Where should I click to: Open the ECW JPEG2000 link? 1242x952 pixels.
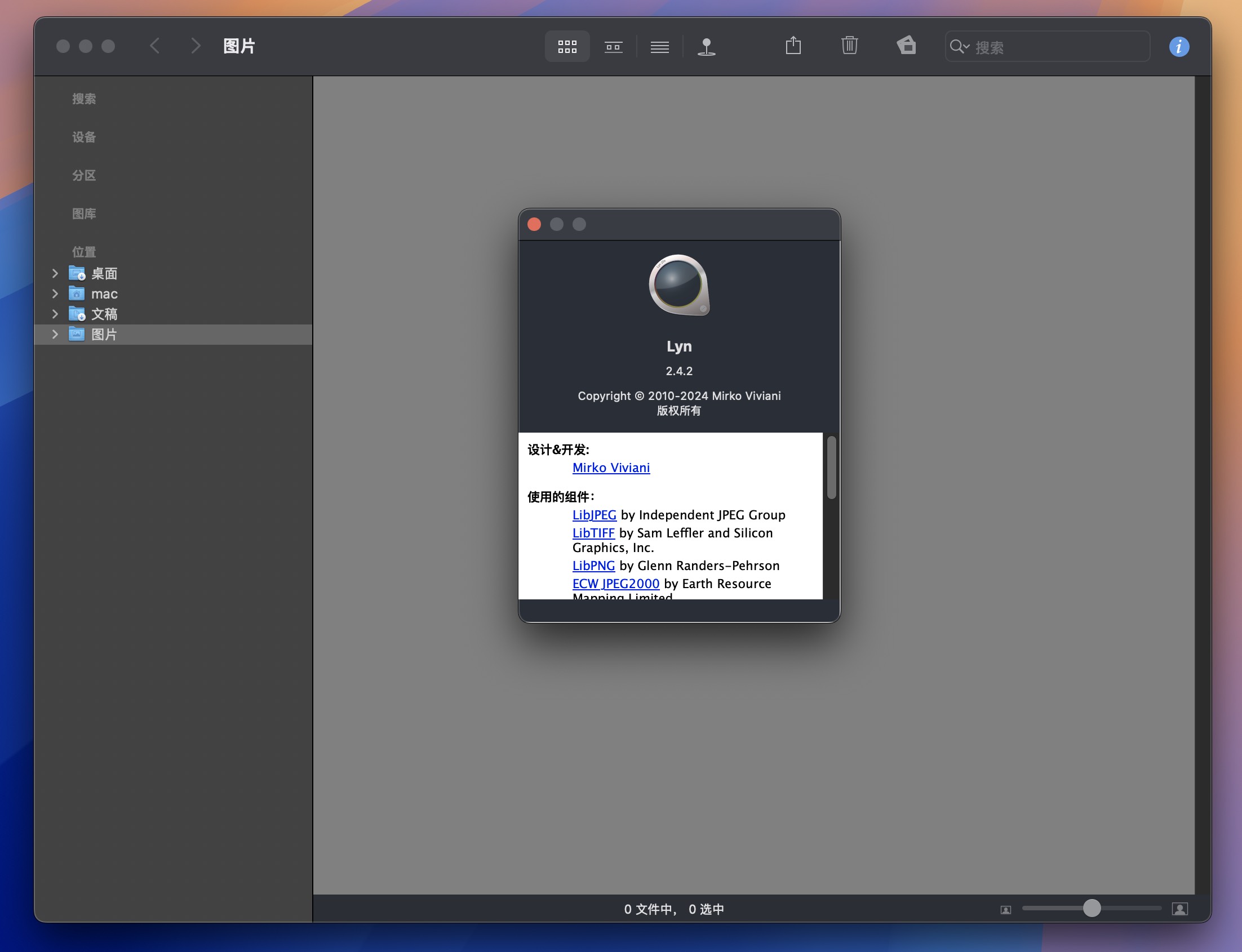615,584
